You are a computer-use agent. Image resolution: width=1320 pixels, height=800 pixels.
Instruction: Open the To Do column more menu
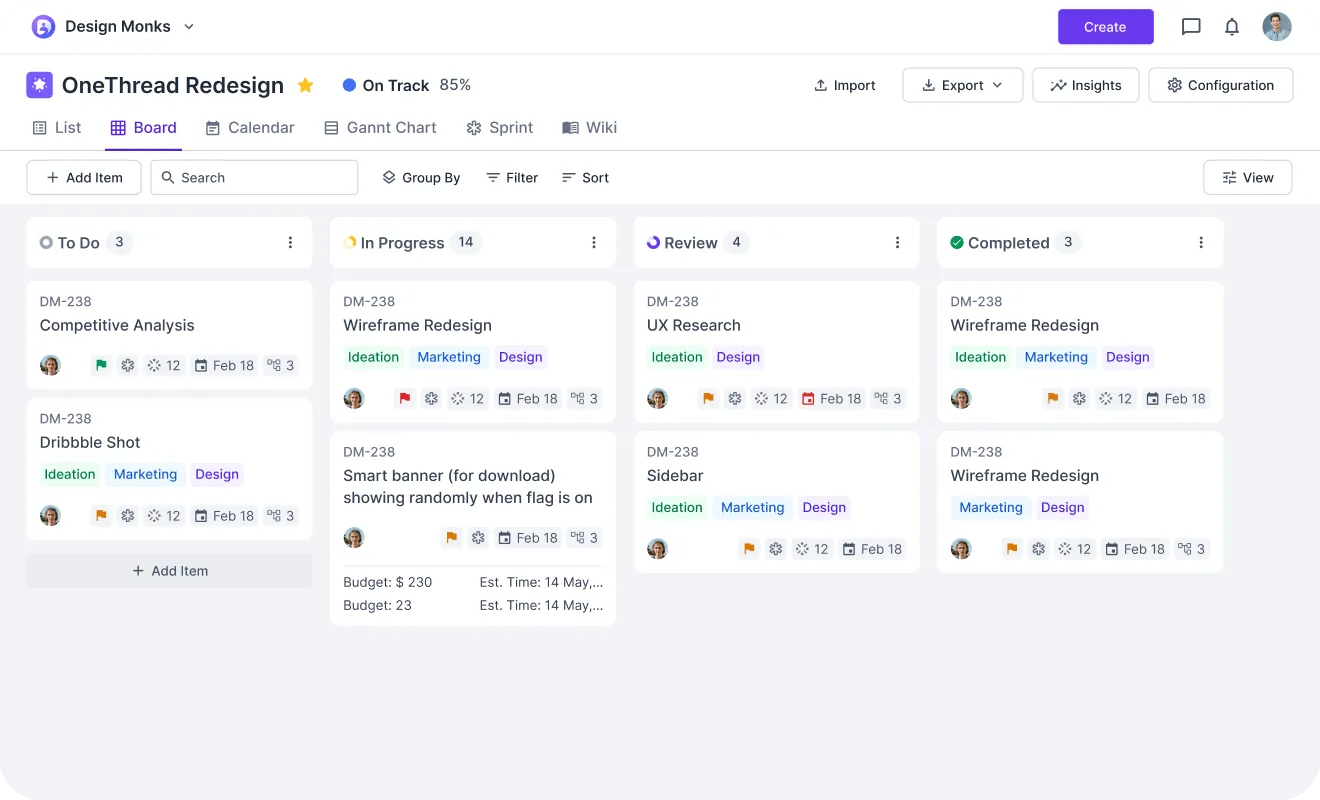click(x=290, y=242)
